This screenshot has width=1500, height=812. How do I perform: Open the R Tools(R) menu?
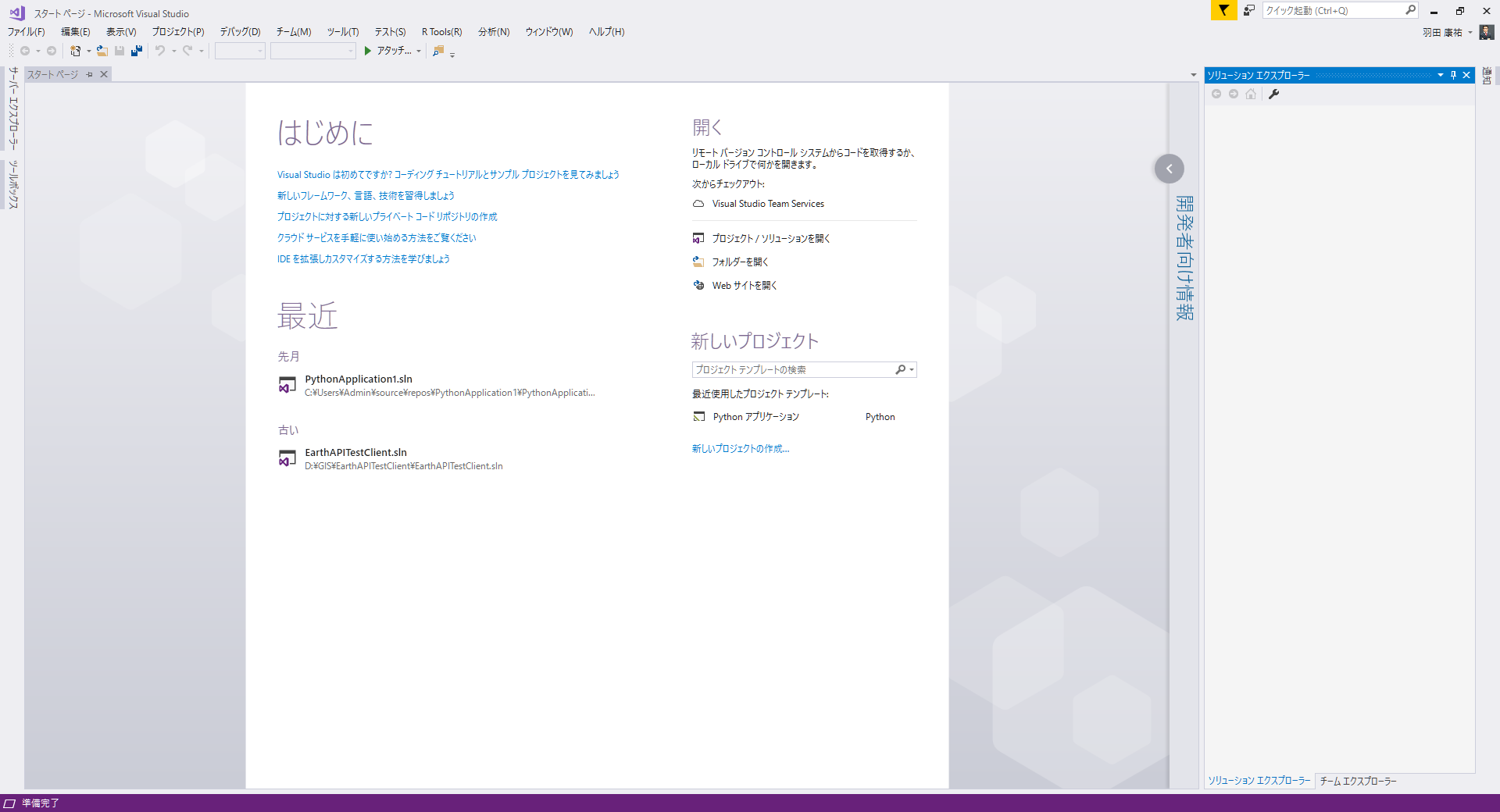(x=442, y=32)
